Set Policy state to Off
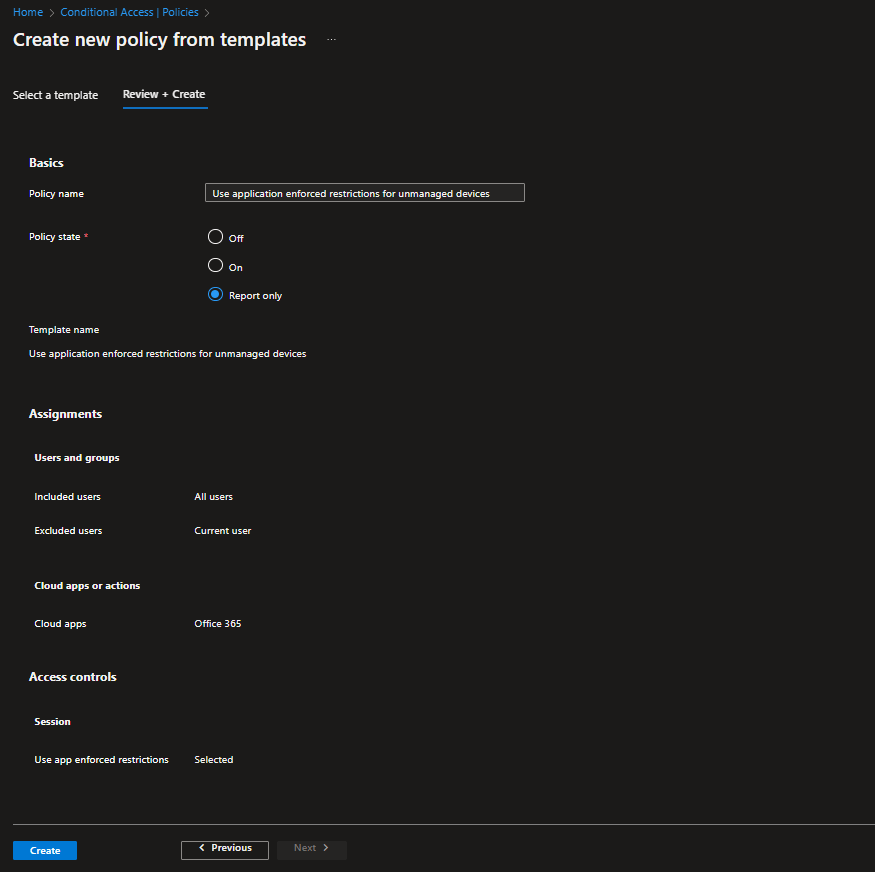875x872 pixels. pos(215,237)
